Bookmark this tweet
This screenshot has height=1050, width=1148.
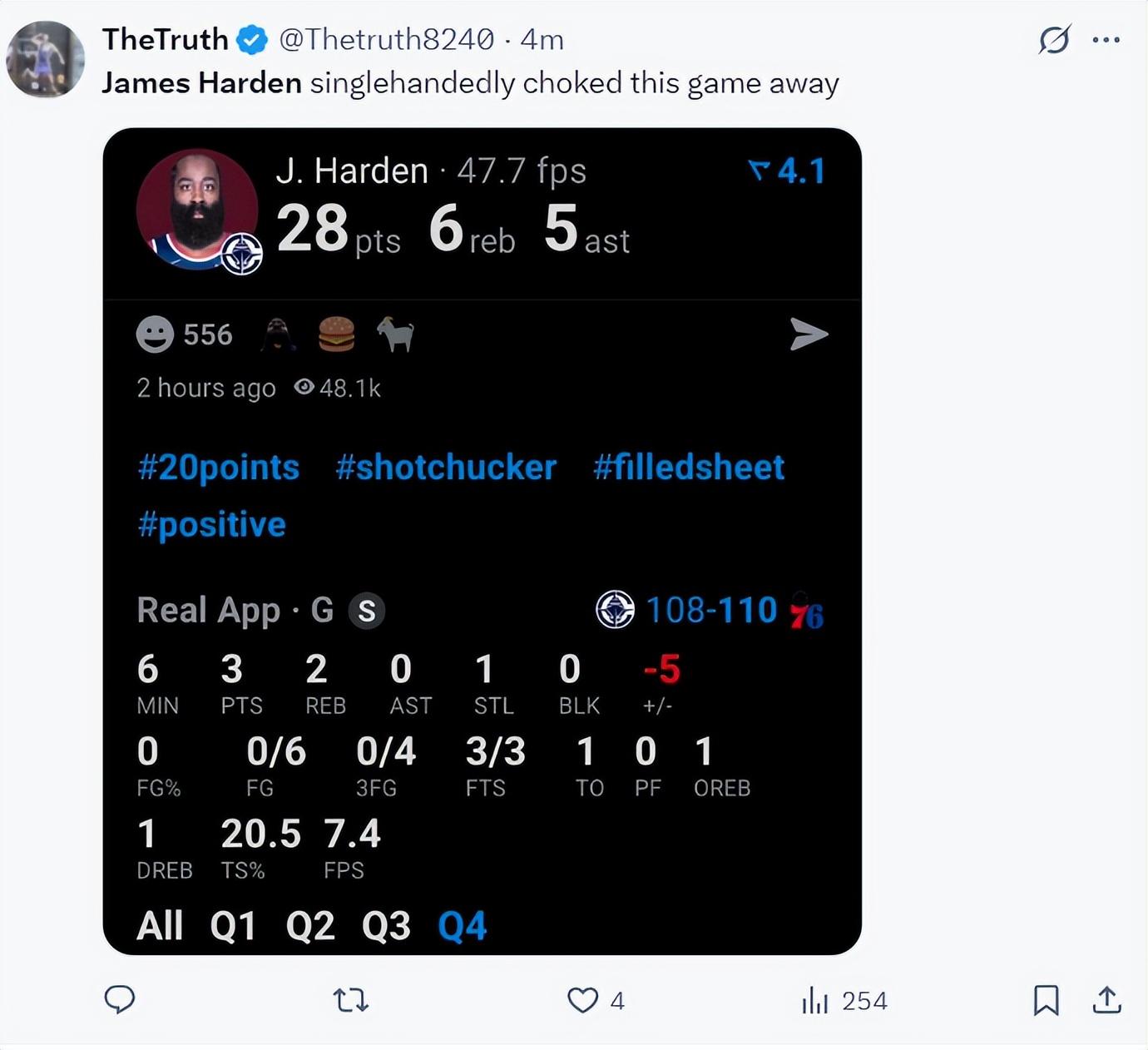tap(1046, 999)
